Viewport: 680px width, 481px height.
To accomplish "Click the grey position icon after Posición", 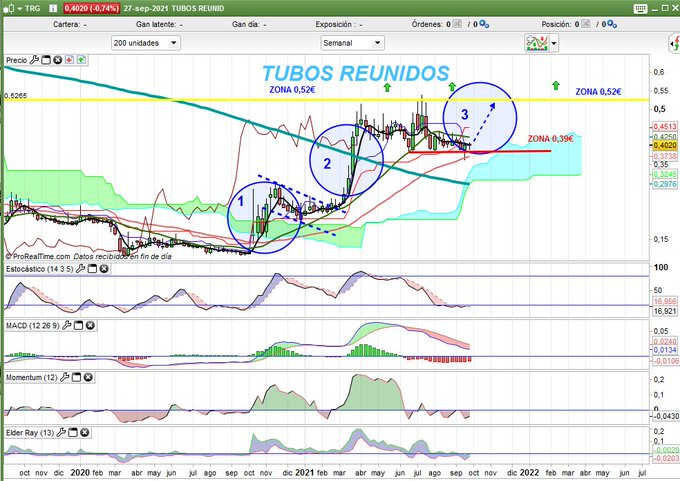I will pos(585,24).
